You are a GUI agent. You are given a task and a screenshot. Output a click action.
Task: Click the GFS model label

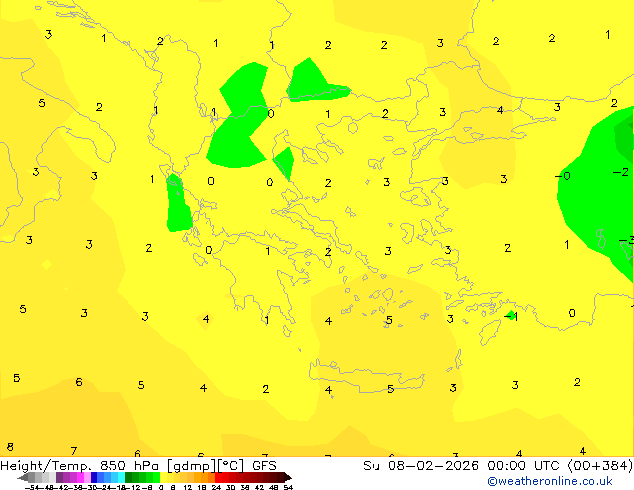(x=264, y=466)
